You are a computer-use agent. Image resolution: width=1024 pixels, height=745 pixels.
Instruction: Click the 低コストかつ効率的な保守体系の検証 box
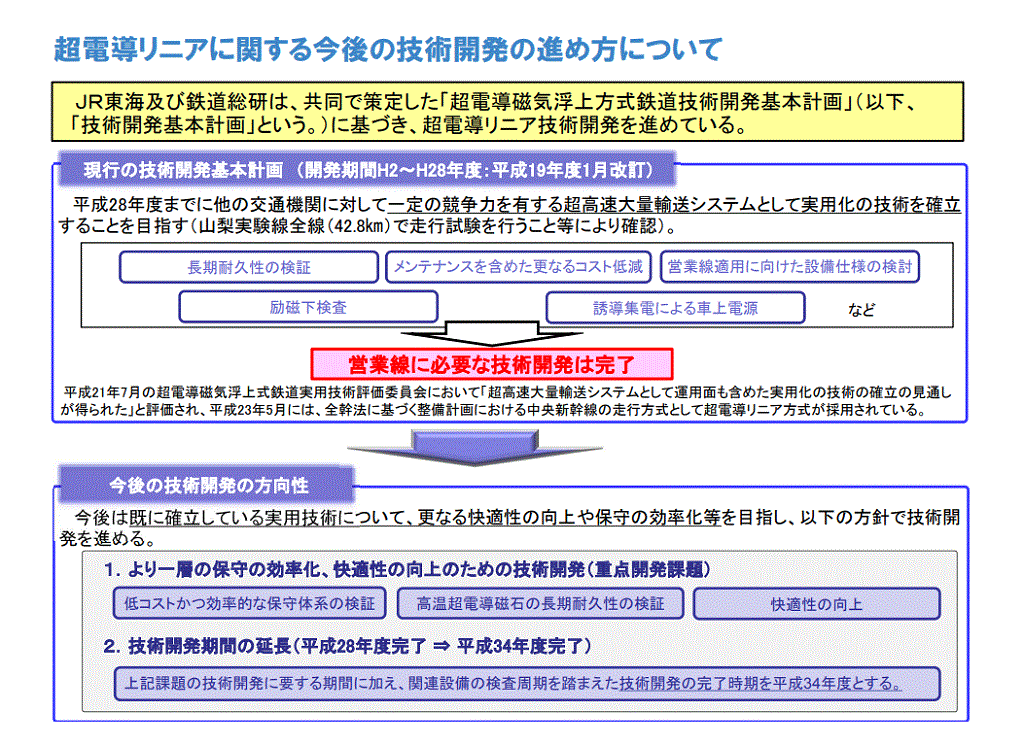249,603
